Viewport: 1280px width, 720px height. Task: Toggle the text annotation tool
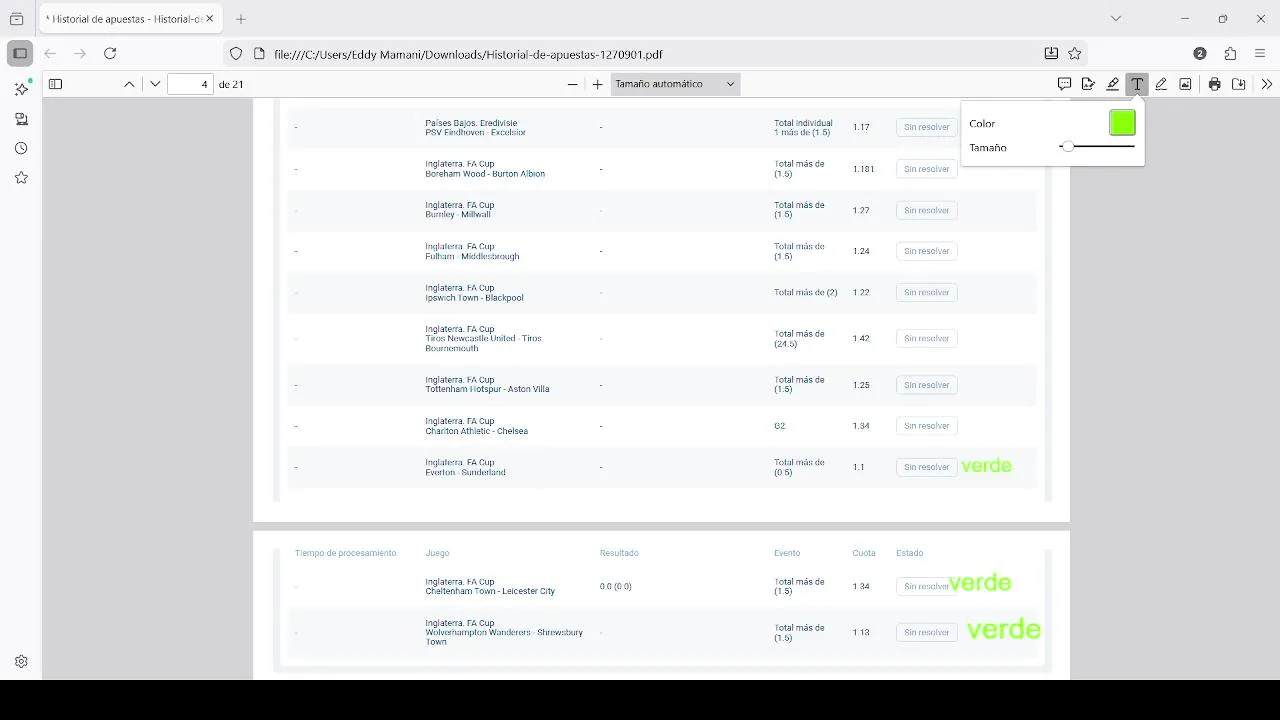[x=1137, y=84]
